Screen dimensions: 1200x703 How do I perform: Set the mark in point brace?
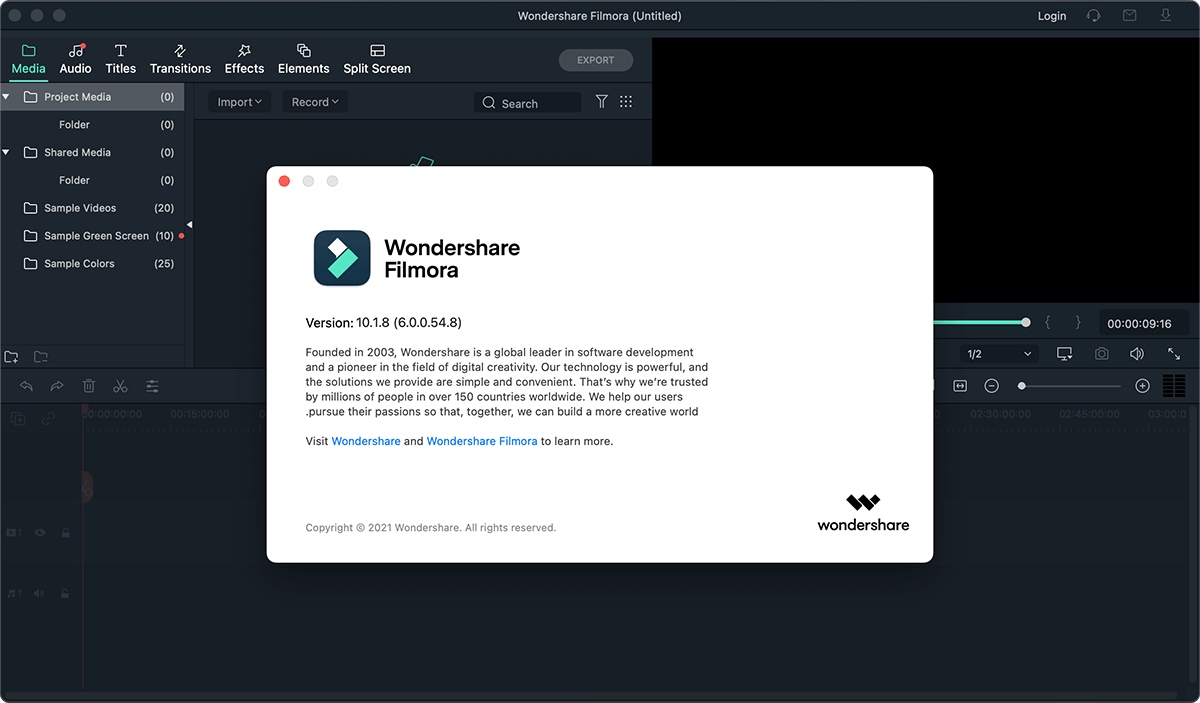tap(1048, 322)
